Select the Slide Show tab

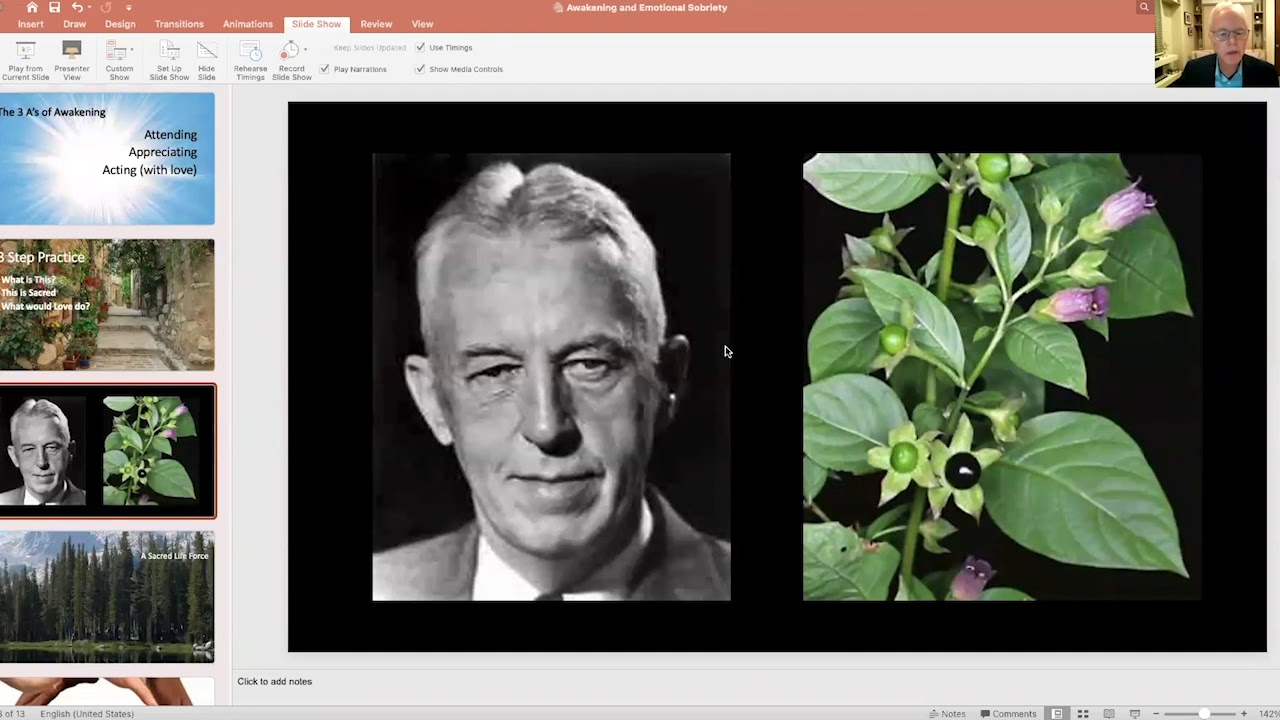[x=316, y=24]
